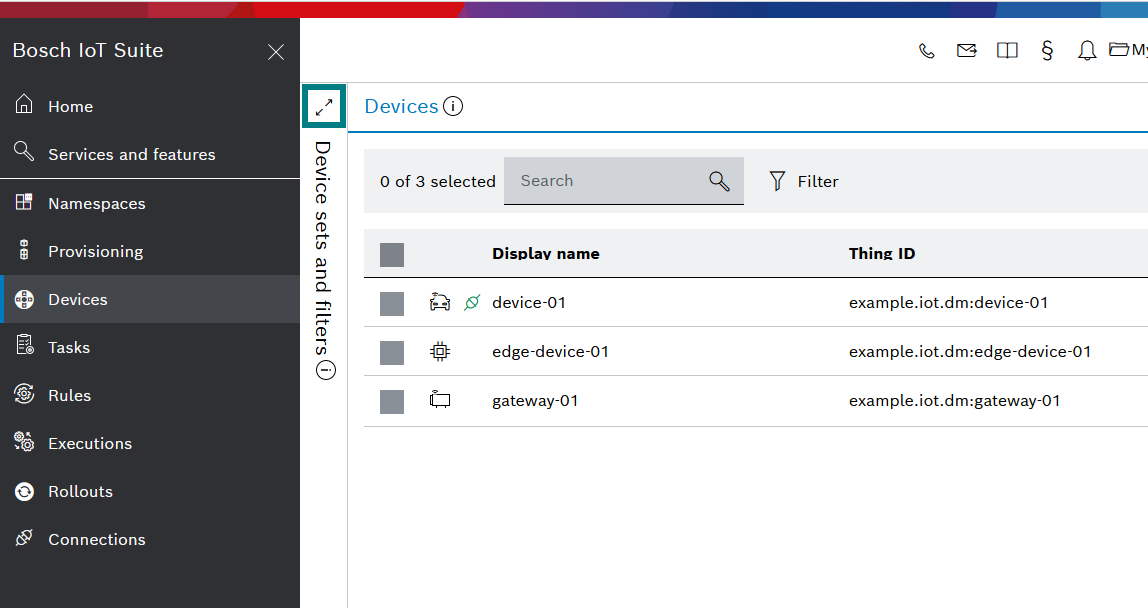Open Rollouts in the sidebar

pyautogui.click(x=150, y=491)
